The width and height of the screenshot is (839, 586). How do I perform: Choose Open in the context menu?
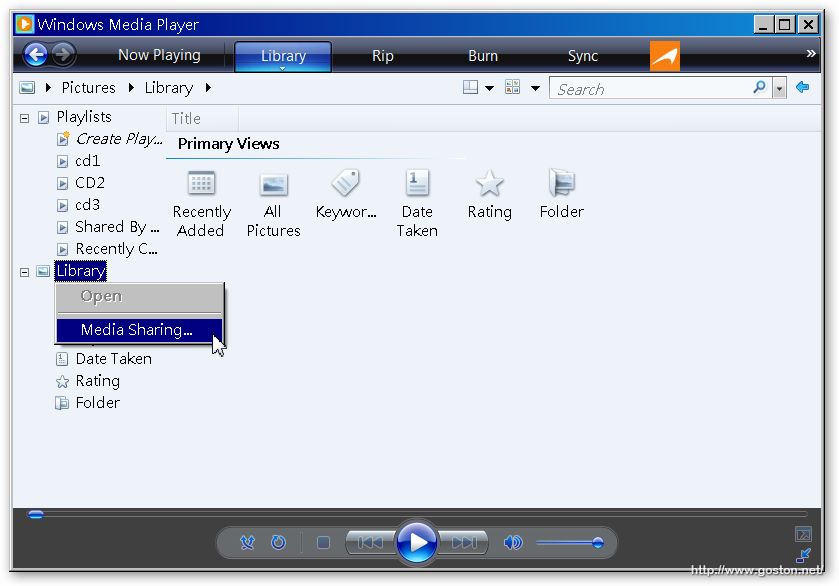(x=139, y=296)
